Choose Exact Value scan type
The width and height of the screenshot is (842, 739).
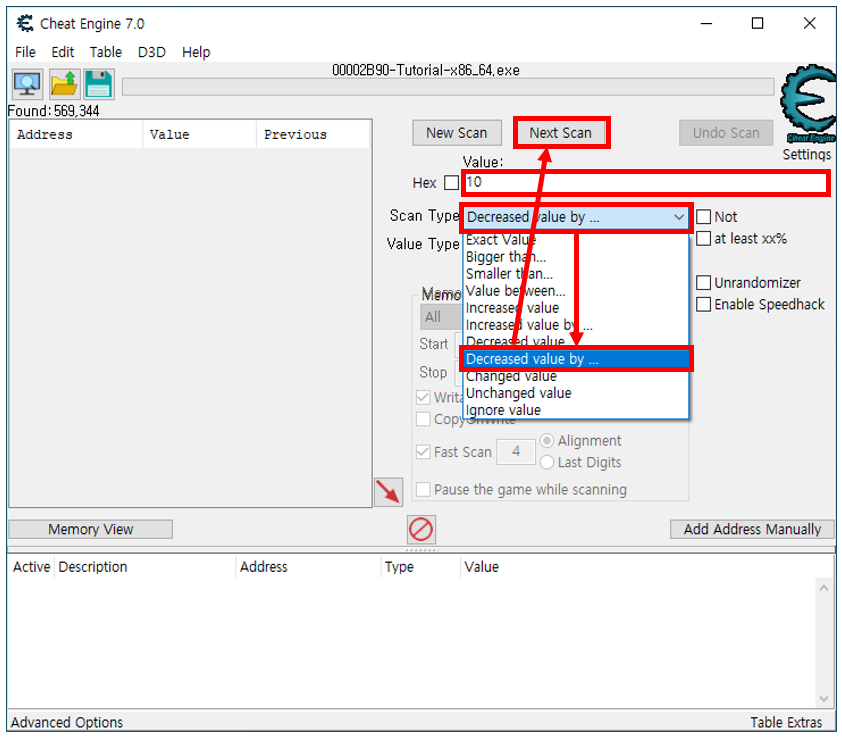[x=576, y=240]
